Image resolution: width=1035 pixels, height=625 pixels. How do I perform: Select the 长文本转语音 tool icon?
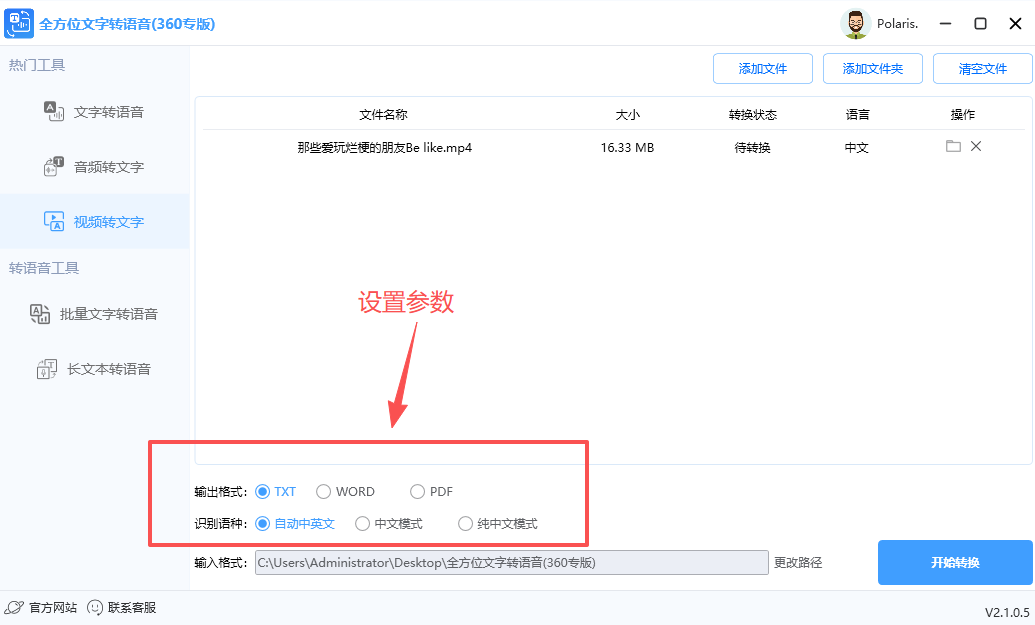(x=47, y=368)
